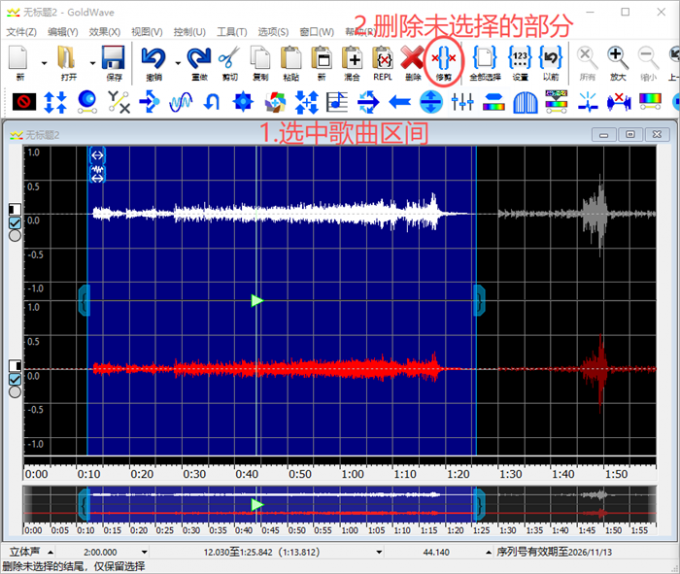Select the round button below left channel checkbox
The width and height of the screenshot is (680, 574).
point(15,235)
